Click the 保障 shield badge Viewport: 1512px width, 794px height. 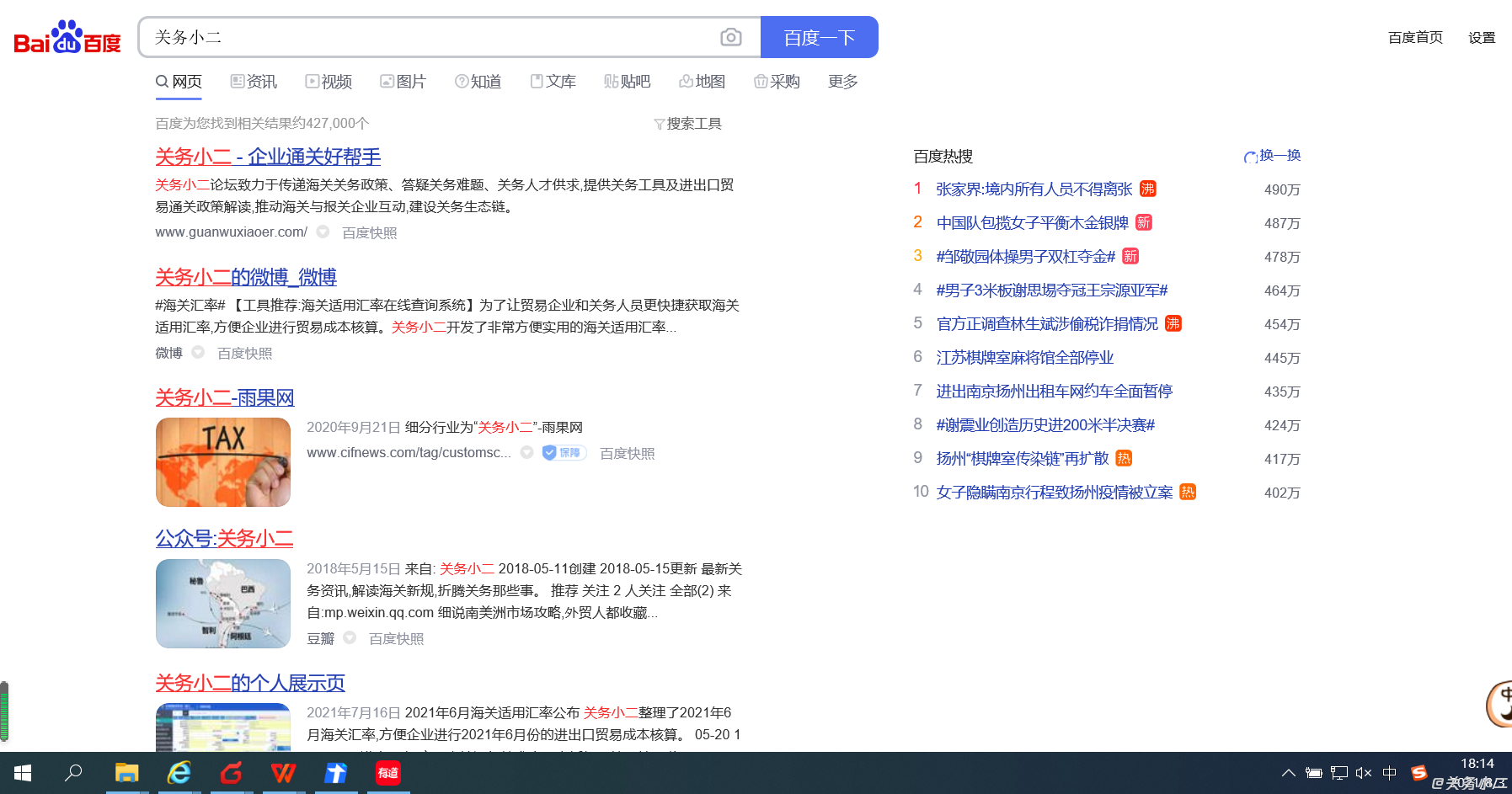[x=564, y=453]
